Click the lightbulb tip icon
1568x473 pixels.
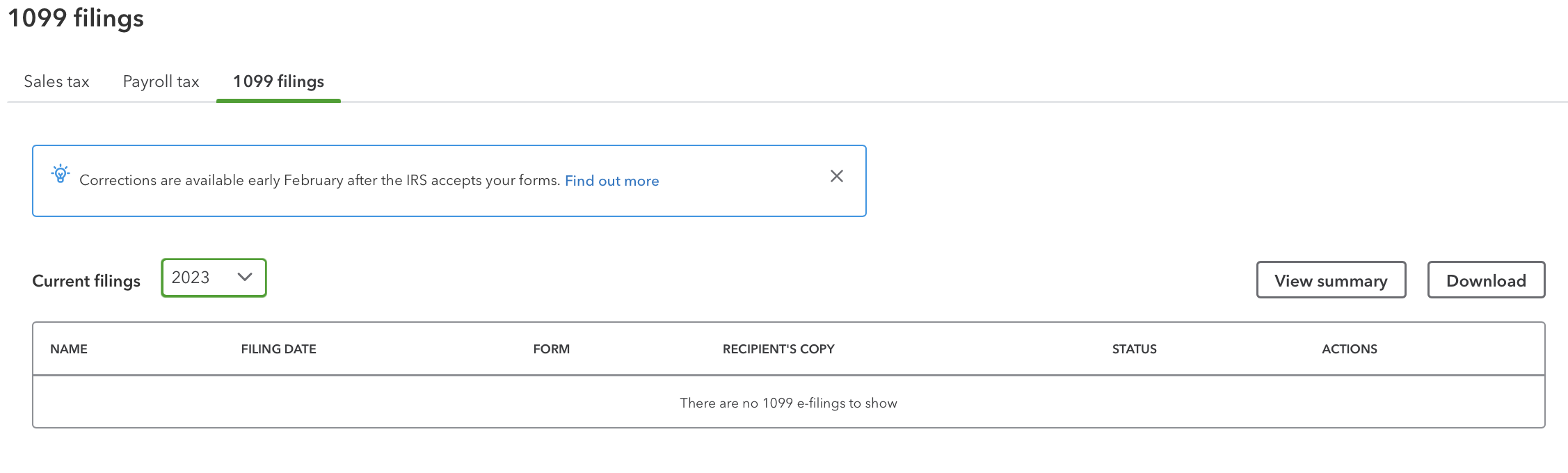(61, 174)
